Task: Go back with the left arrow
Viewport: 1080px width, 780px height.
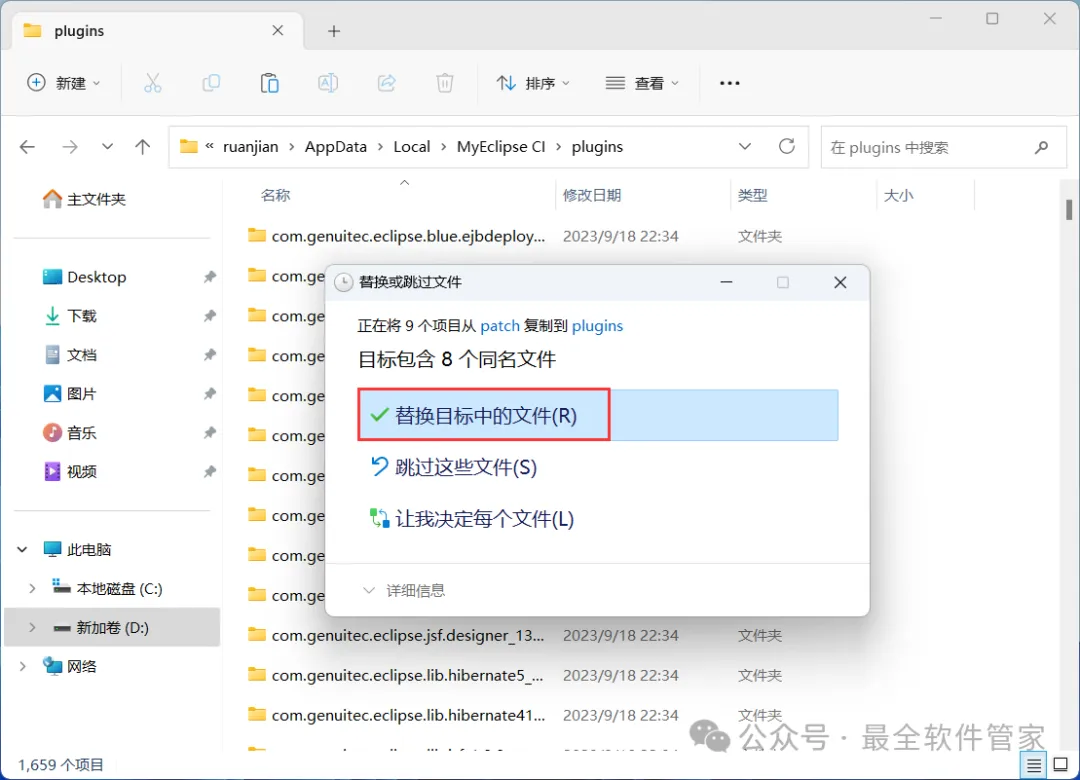Action: (28, 147)
